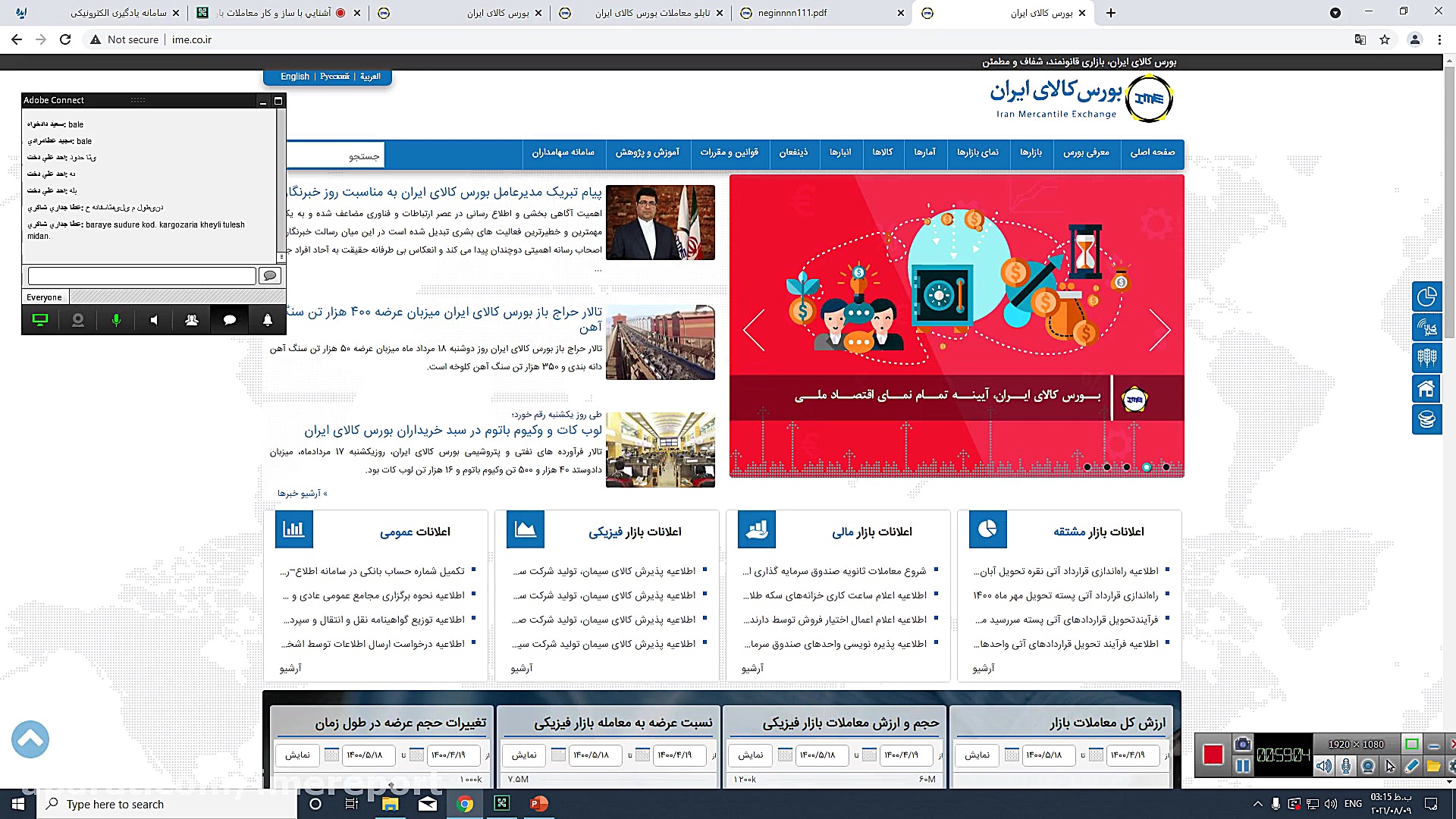Toggle Adobe Connect speaker audio

[x=154, y=320]
